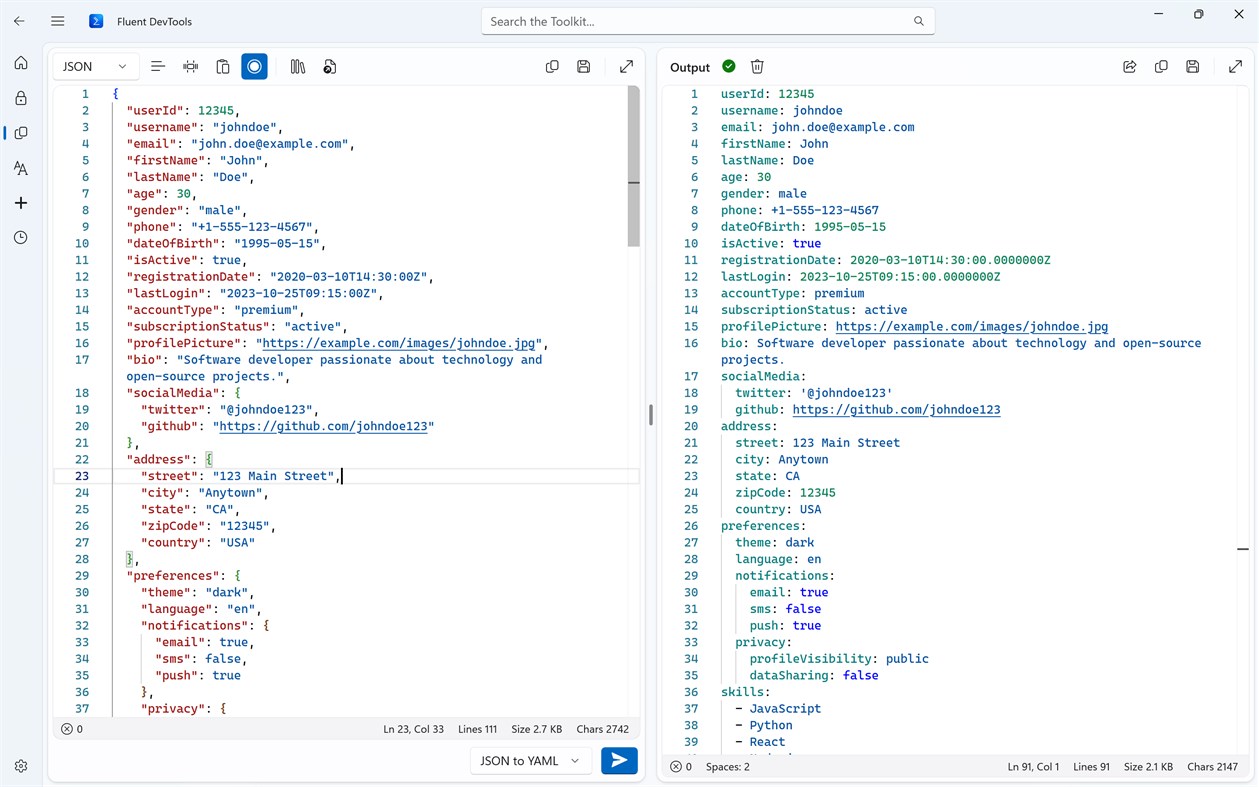Click Ln 23, Col 33 in status bar
This screenshot has width=1259, height=787.
(x=414, y=729)
